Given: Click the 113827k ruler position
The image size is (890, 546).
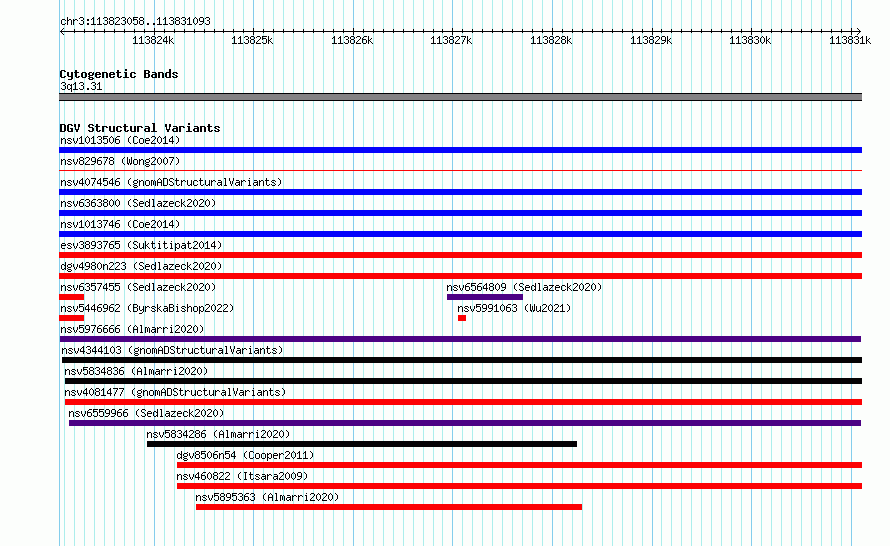Looking at the screenshot, I should (x=451, y=40).
